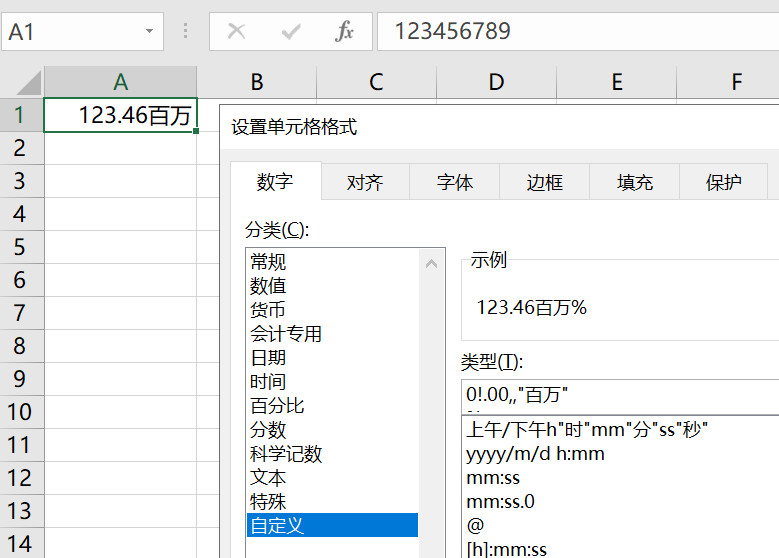Choose yyyy/m/d h:mm format type
Screen dimensions: 779x558
(x=535, y=454)
